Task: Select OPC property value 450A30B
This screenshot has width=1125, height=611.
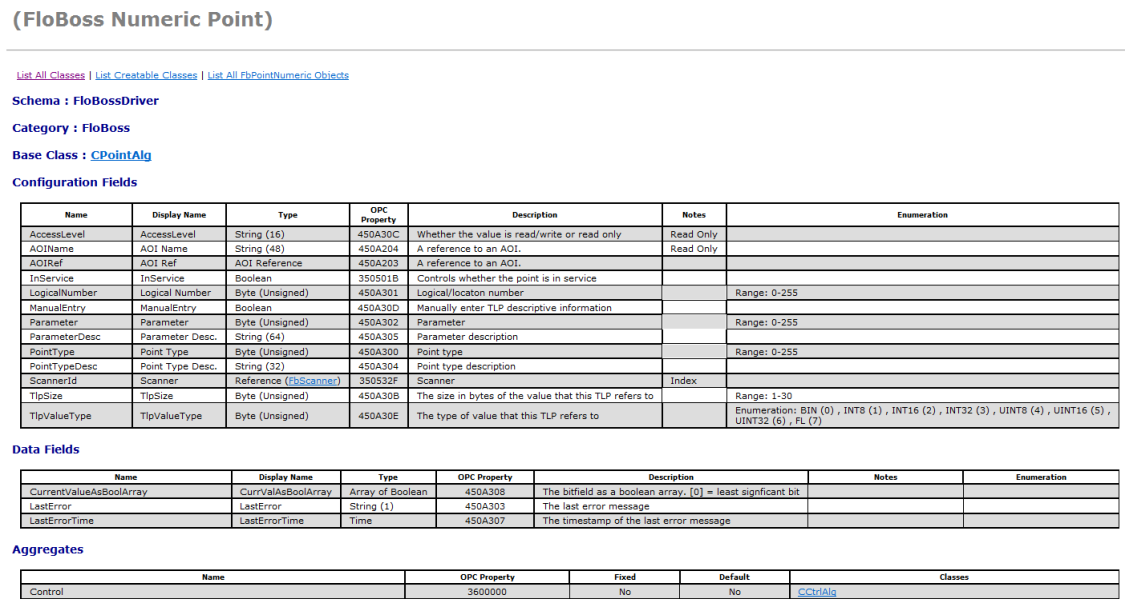Action: coord(378,395)
